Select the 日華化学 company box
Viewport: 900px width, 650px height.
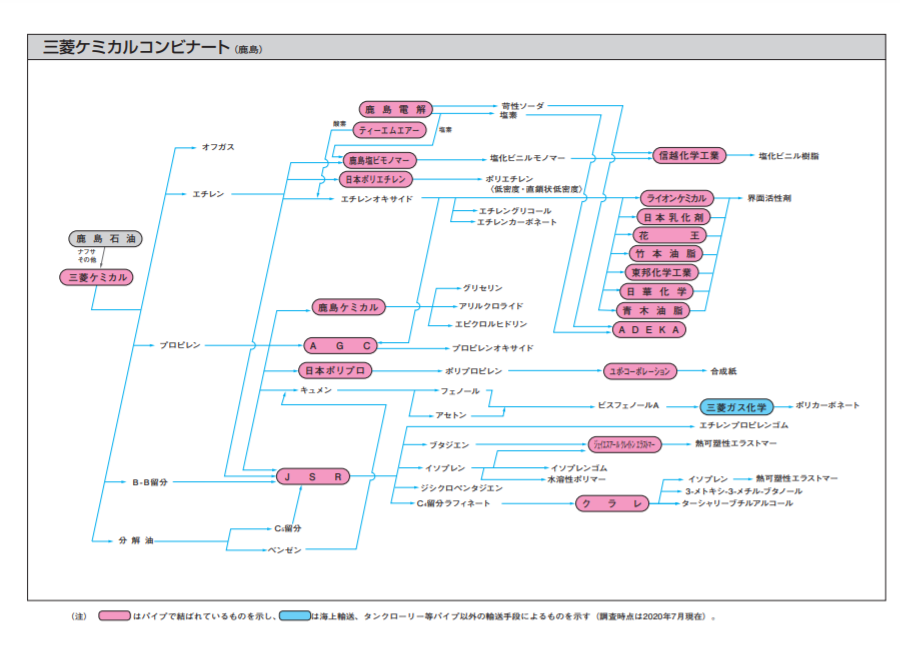click(657, 291)
